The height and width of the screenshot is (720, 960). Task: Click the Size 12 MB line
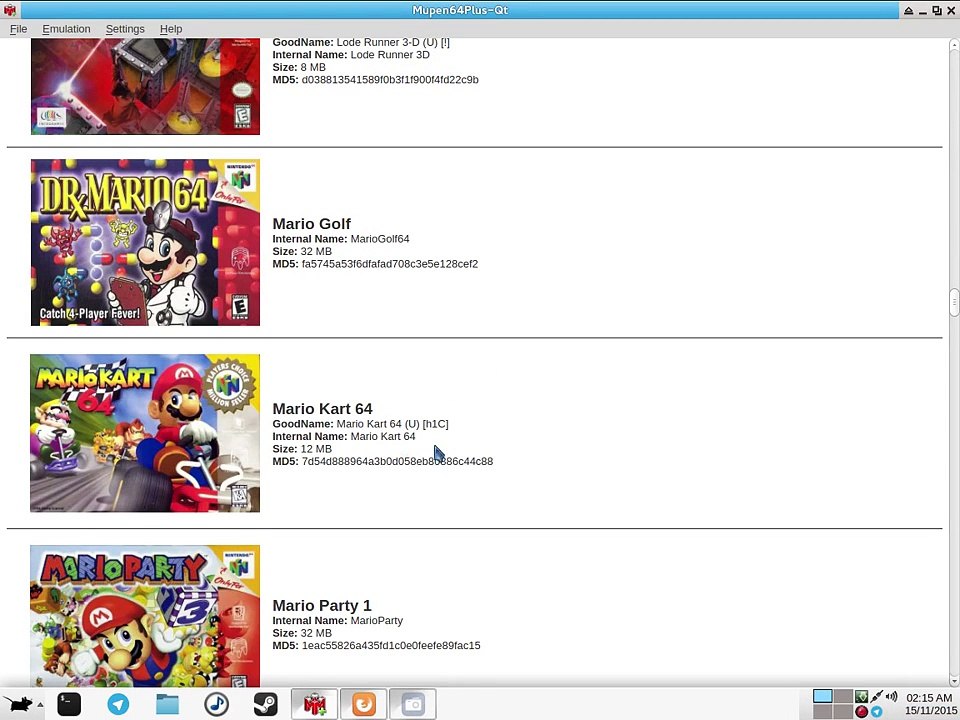(302, 449)
